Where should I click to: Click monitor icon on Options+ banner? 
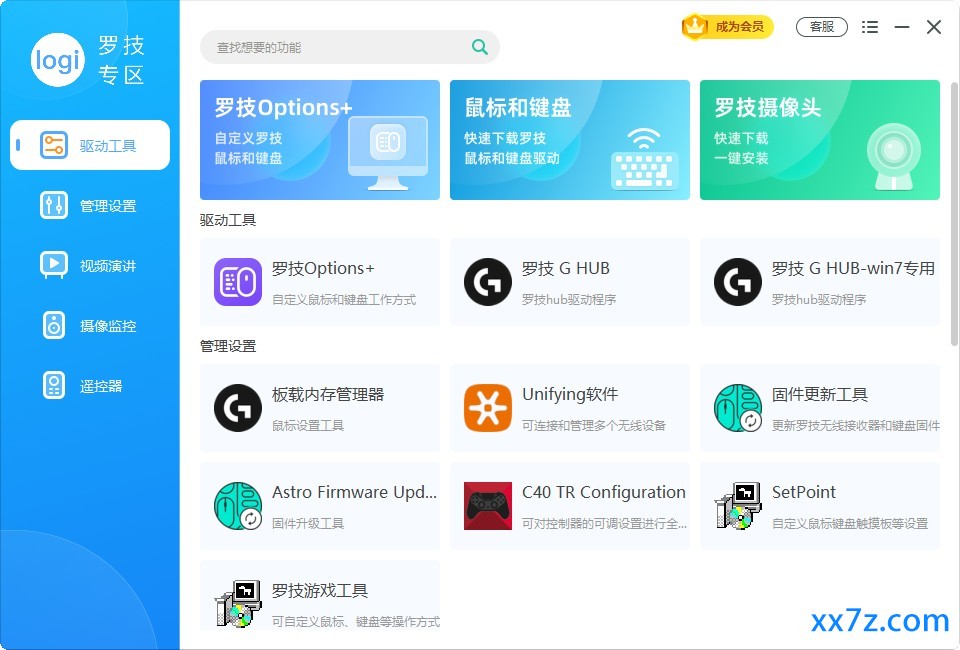click(x=388, y=153)
